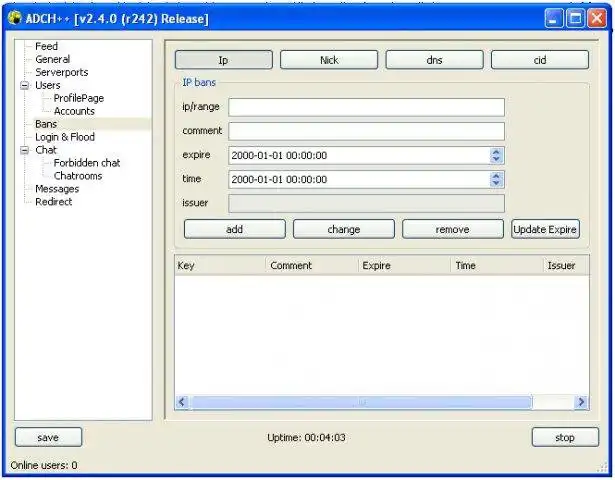Open ProfilePage under Users
This screenshot has width=615, height=480.
(x=79, y=98)
